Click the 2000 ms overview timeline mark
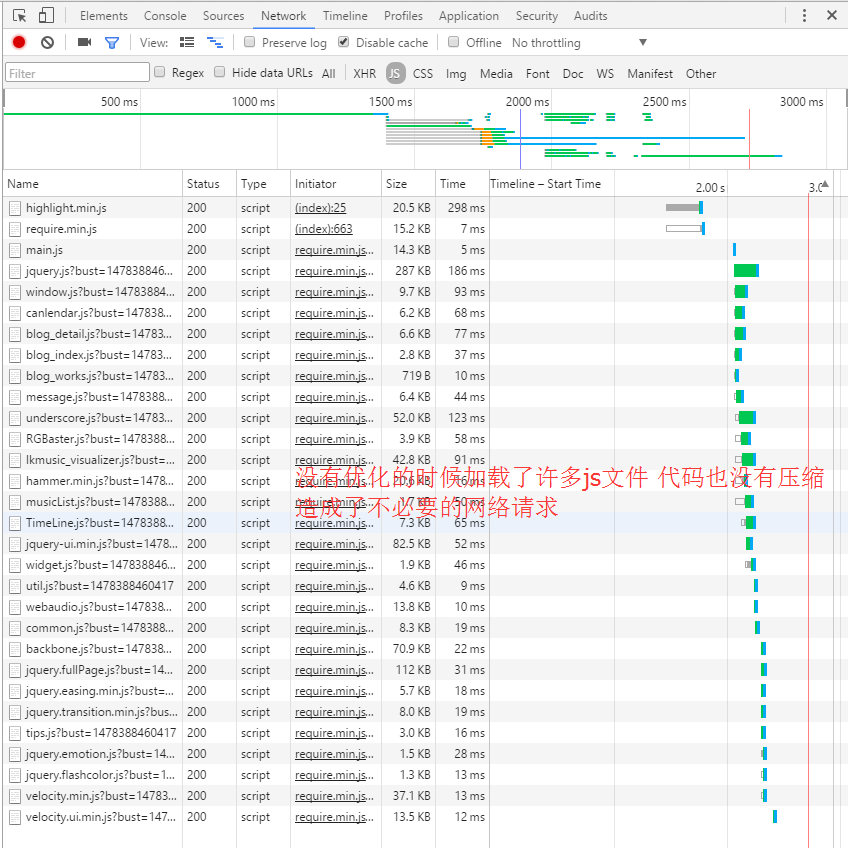 pos(526,102)
